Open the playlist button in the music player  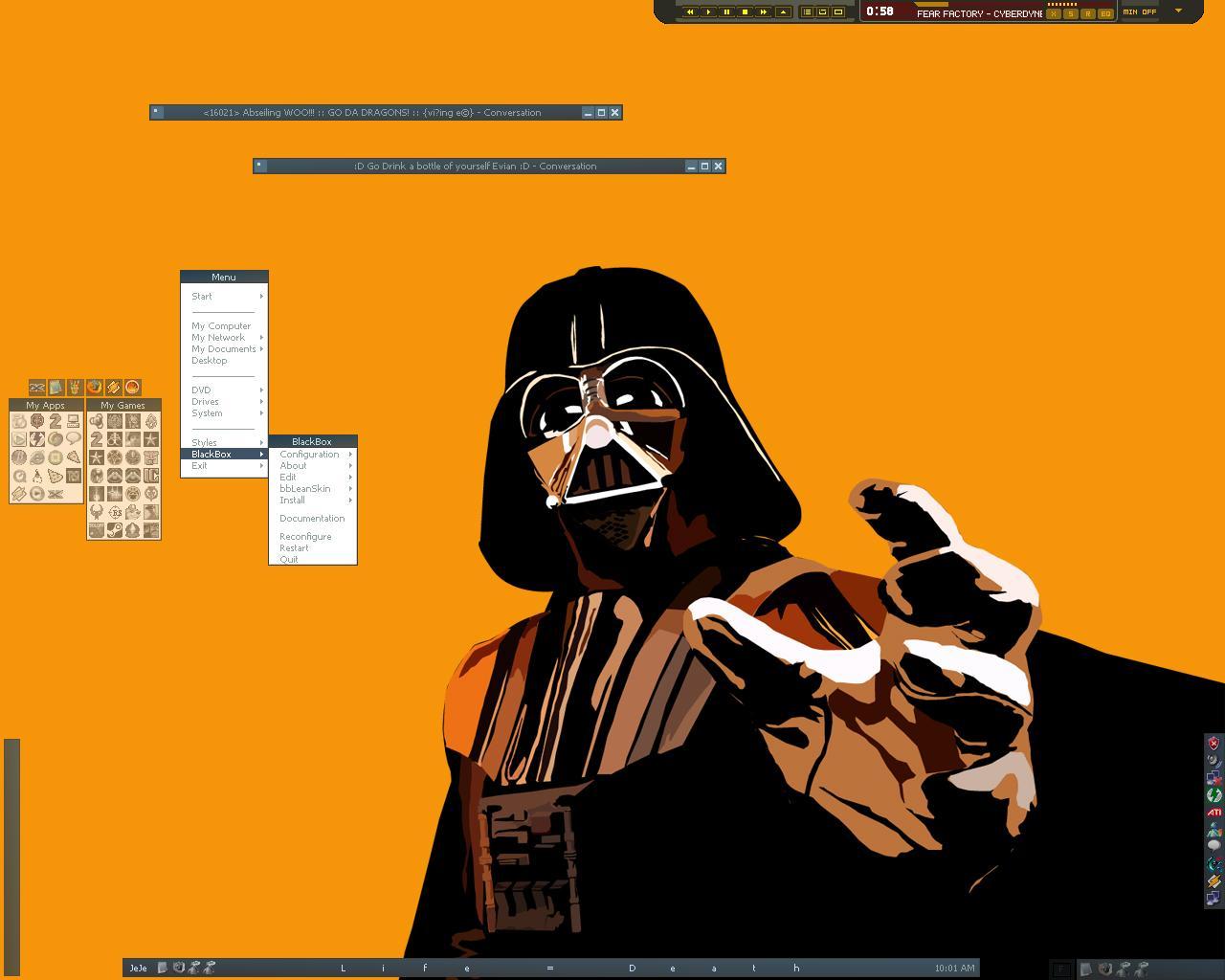point(807,12)
